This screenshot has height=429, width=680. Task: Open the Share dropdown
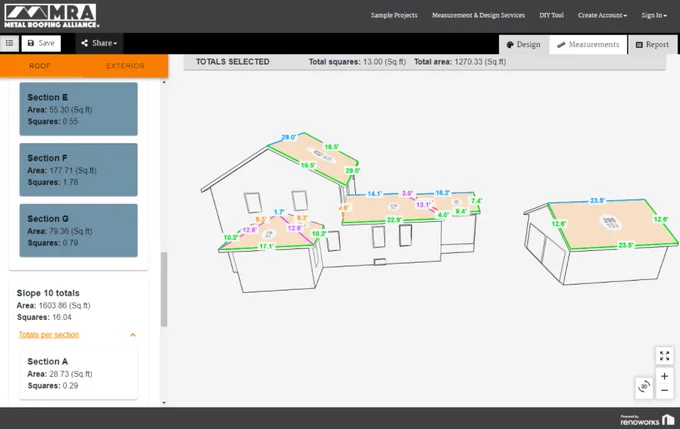99,43
